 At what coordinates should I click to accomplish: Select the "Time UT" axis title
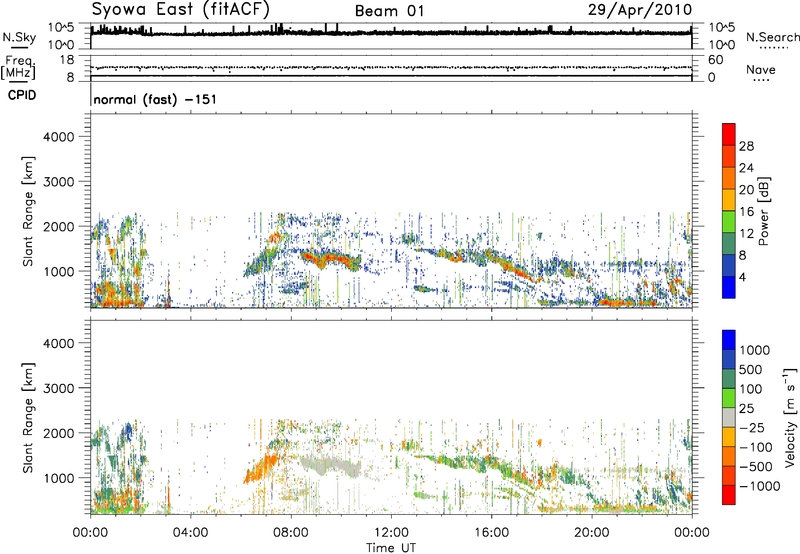[391, 548]
